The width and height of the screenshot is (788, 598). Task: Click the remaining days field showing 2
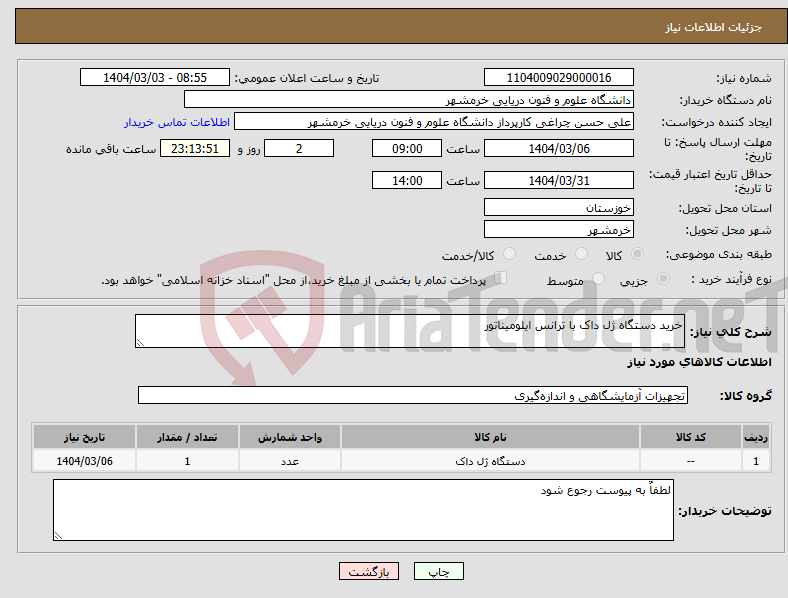pos(299,148)
